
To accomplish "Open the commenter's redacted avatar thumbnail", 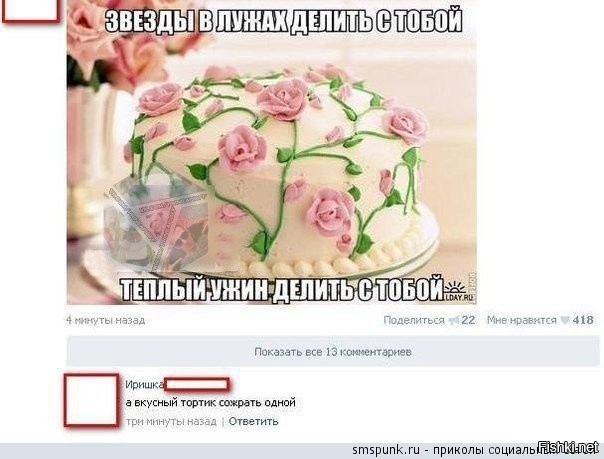I will pos(92,400).
